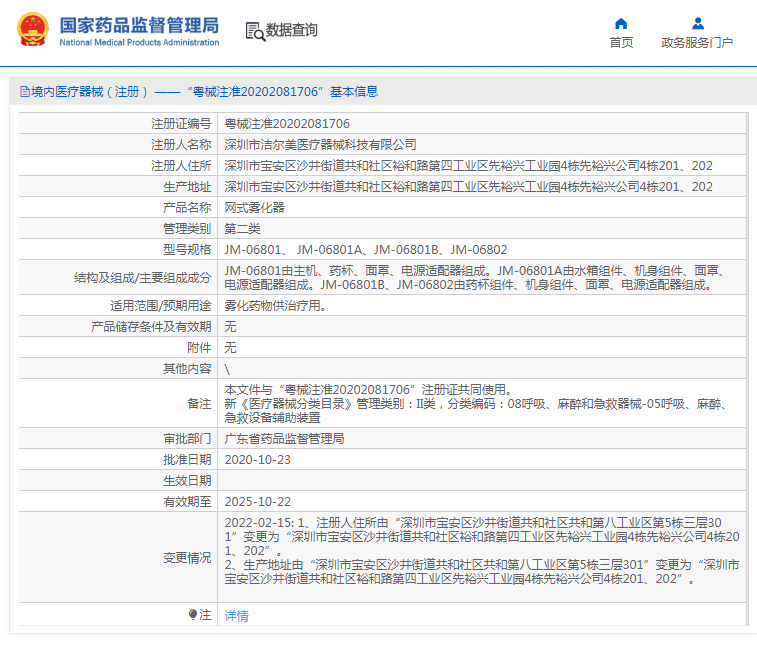Click the 生产地址 address value
757x646 pixels.
click(468, 186)
